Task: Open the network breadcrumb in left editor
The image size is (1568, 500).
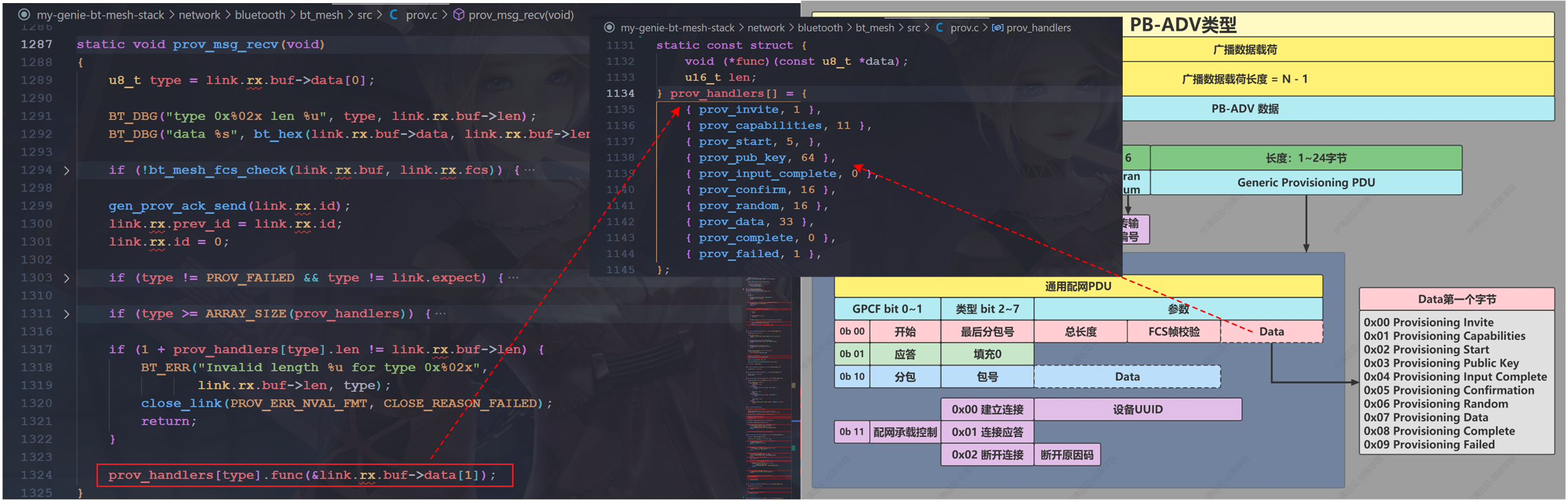Action: [199, 15]
